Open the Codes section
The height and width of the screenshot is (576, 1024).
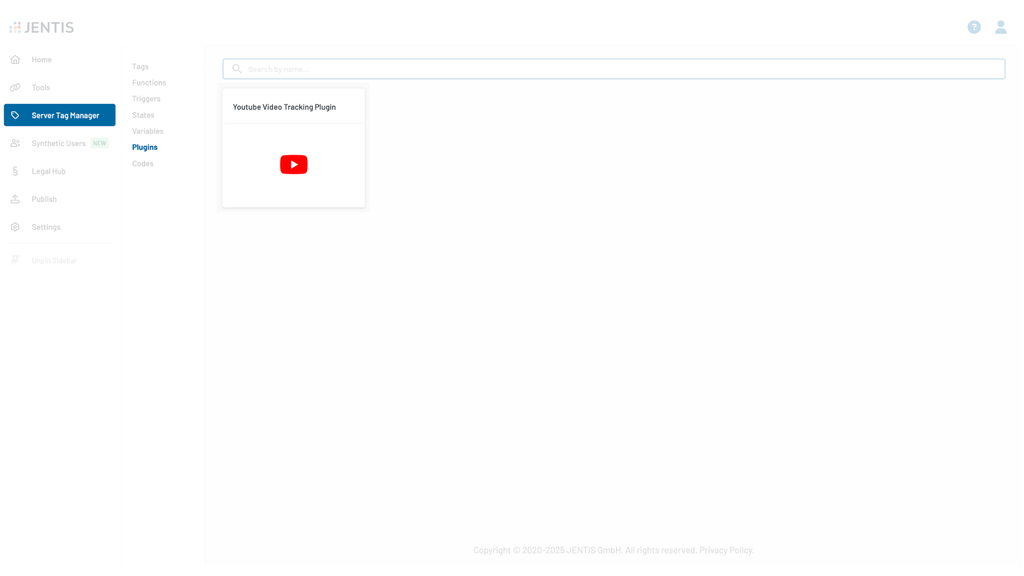143,163
